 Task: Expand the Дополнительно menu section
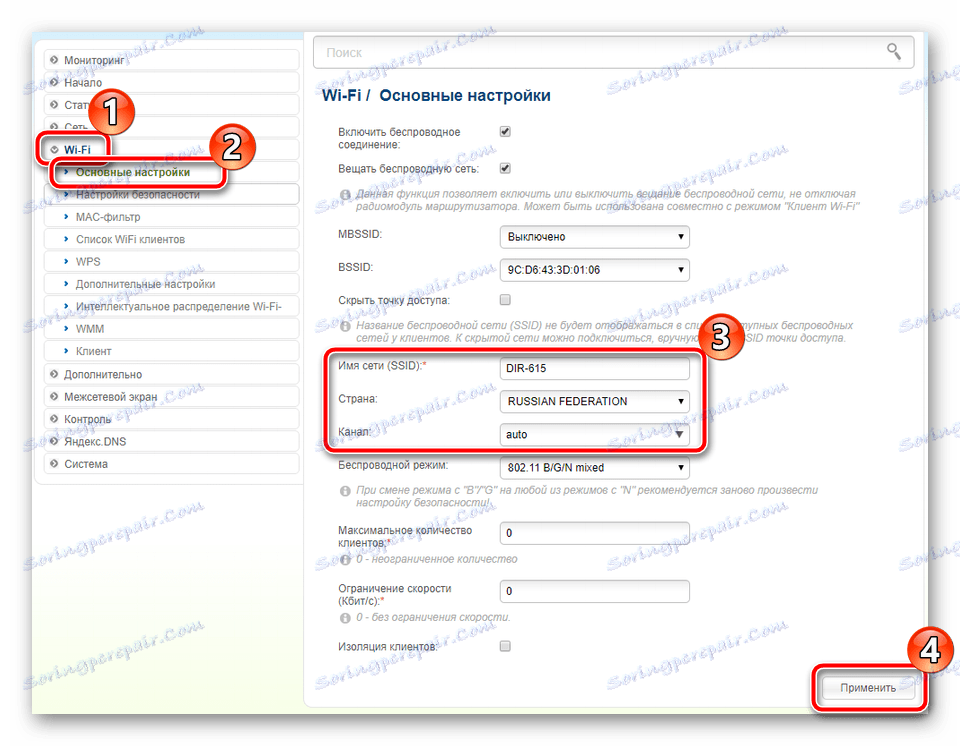pyautogui.click(x=171, y=374)
